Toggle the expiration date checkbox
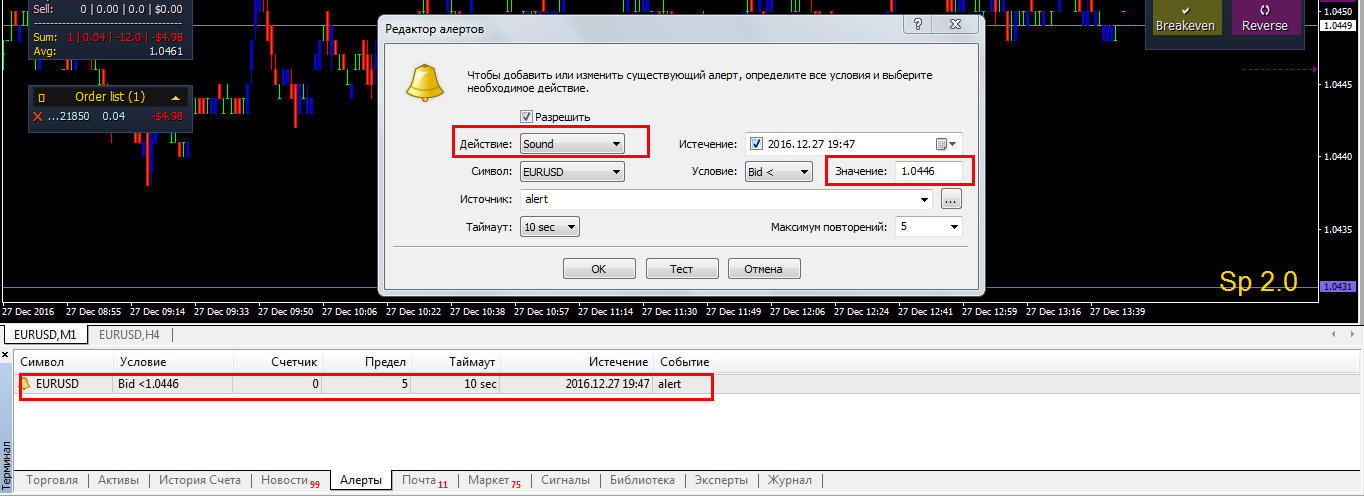1364x497 pixels. [x=756, y=144]
